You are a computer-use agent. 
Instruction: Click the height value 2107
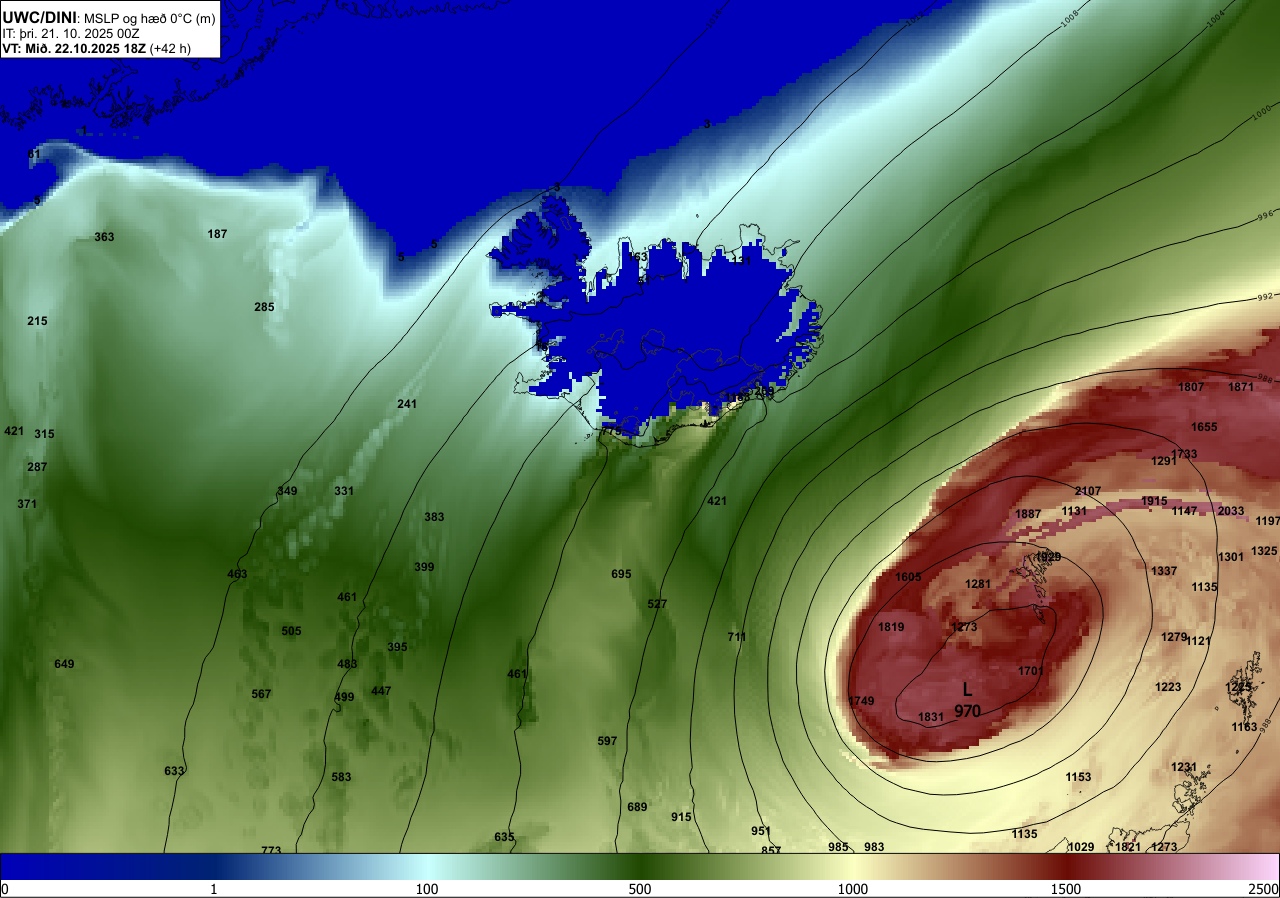1088,491
